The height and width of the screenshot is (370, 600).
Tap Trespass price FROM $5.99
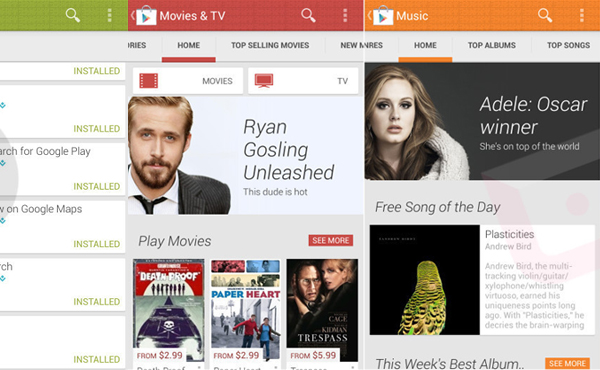point(313,355)
